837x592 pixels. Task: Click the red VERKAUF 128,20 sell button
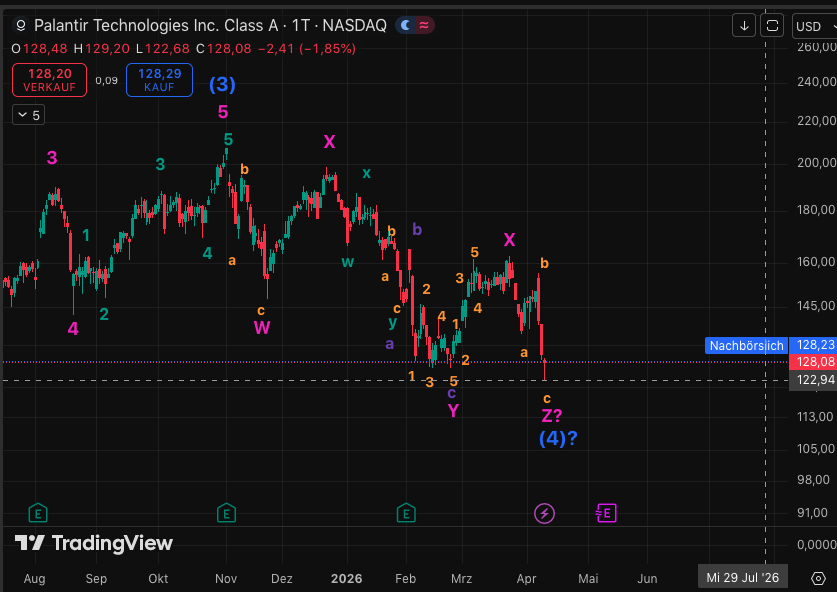tap(49, 79)
